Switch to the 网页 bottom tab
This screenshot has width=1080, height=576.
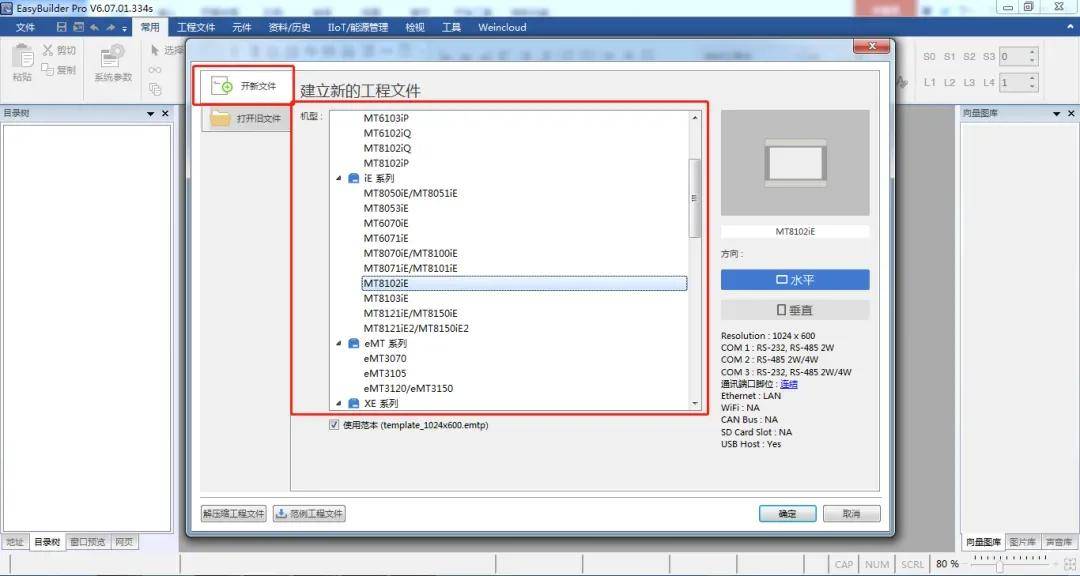pyautogui.click(x=124, y=542)
